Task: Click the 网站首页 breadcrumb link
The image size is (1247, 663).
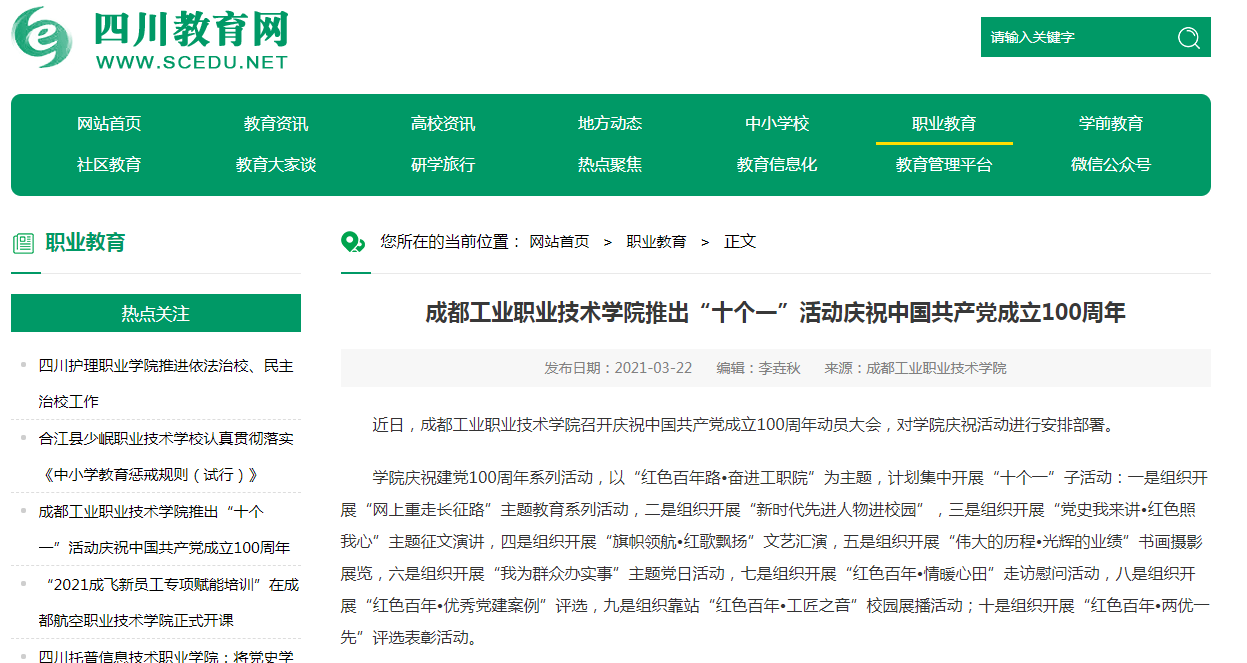Action: click(x=559, y=242)
